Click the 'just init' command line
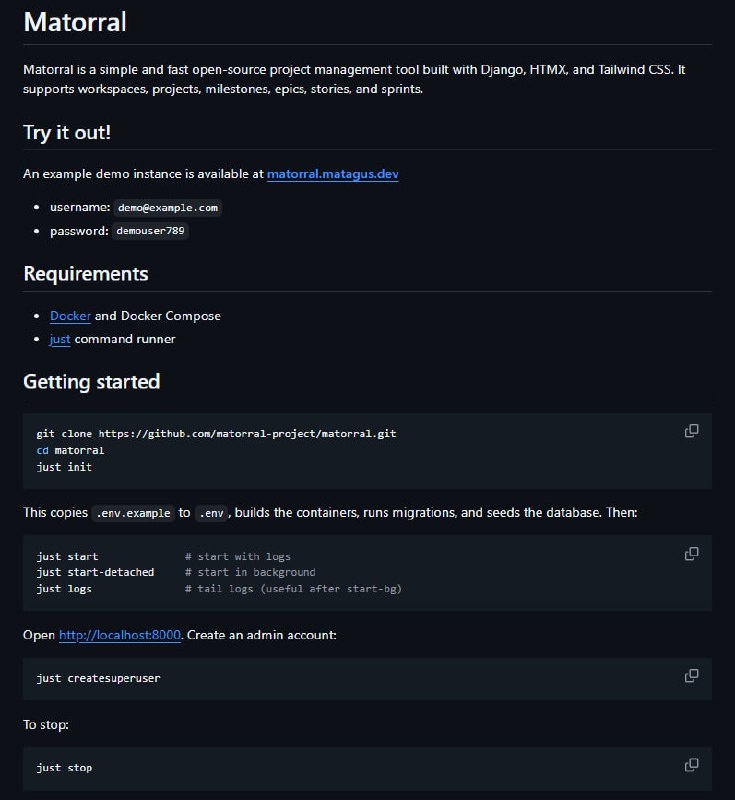Image resolution: width=735 pixels, height=800 pixels. point(64,467)
